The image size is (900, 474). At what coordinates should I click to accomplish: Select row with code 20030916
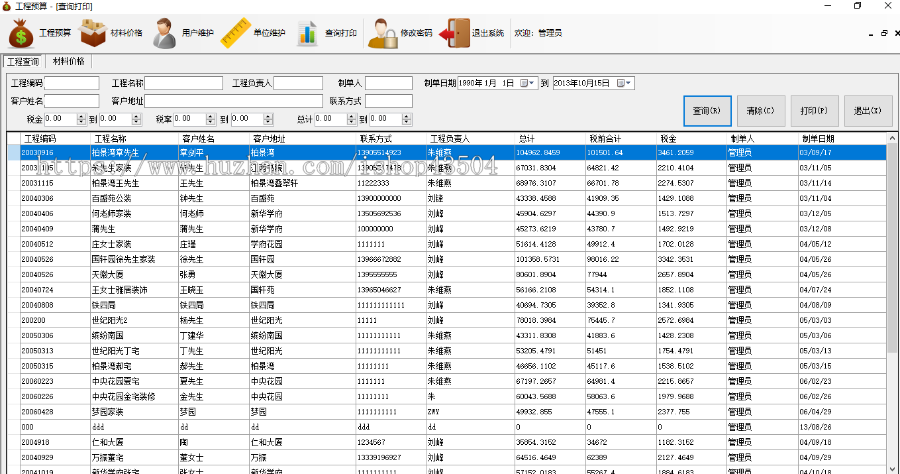[447, 153]
